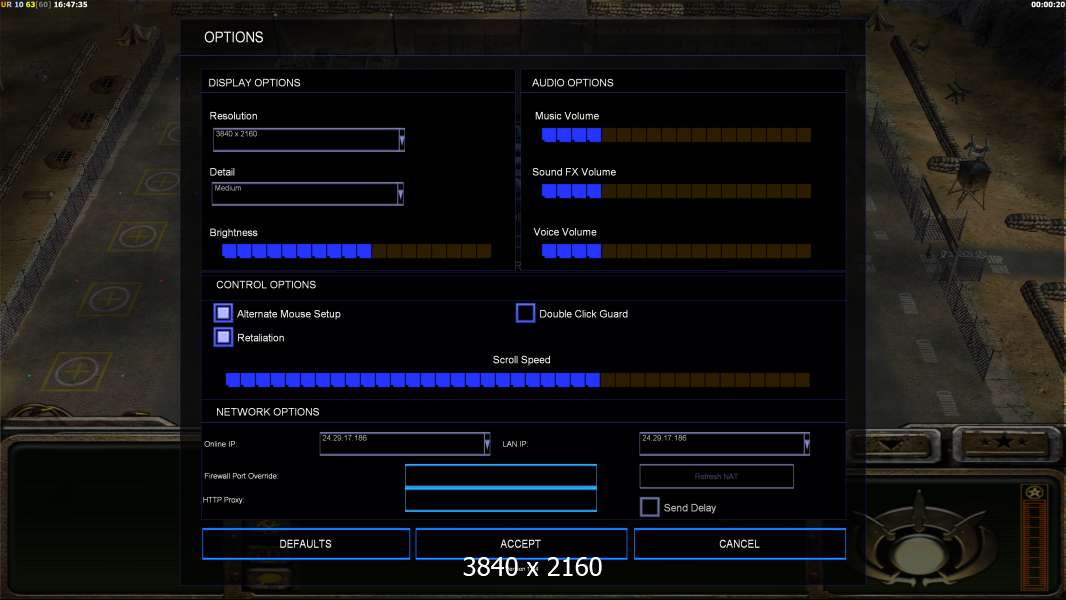
Task: Click into the HTTP Proxy field
Action: tap(500, 499)
